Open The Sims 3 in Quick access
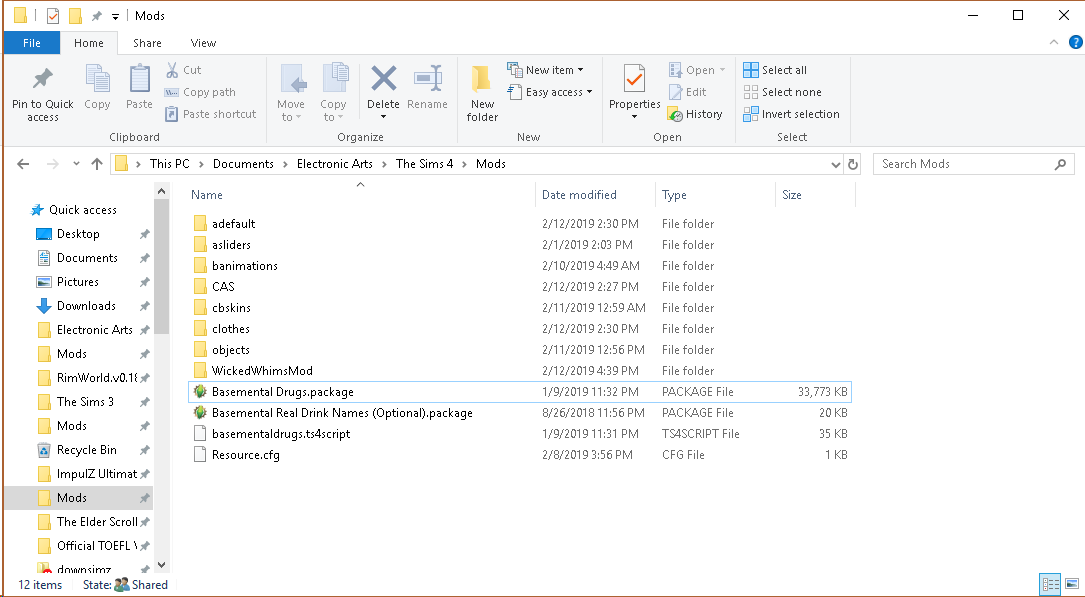 pos(85,402)
